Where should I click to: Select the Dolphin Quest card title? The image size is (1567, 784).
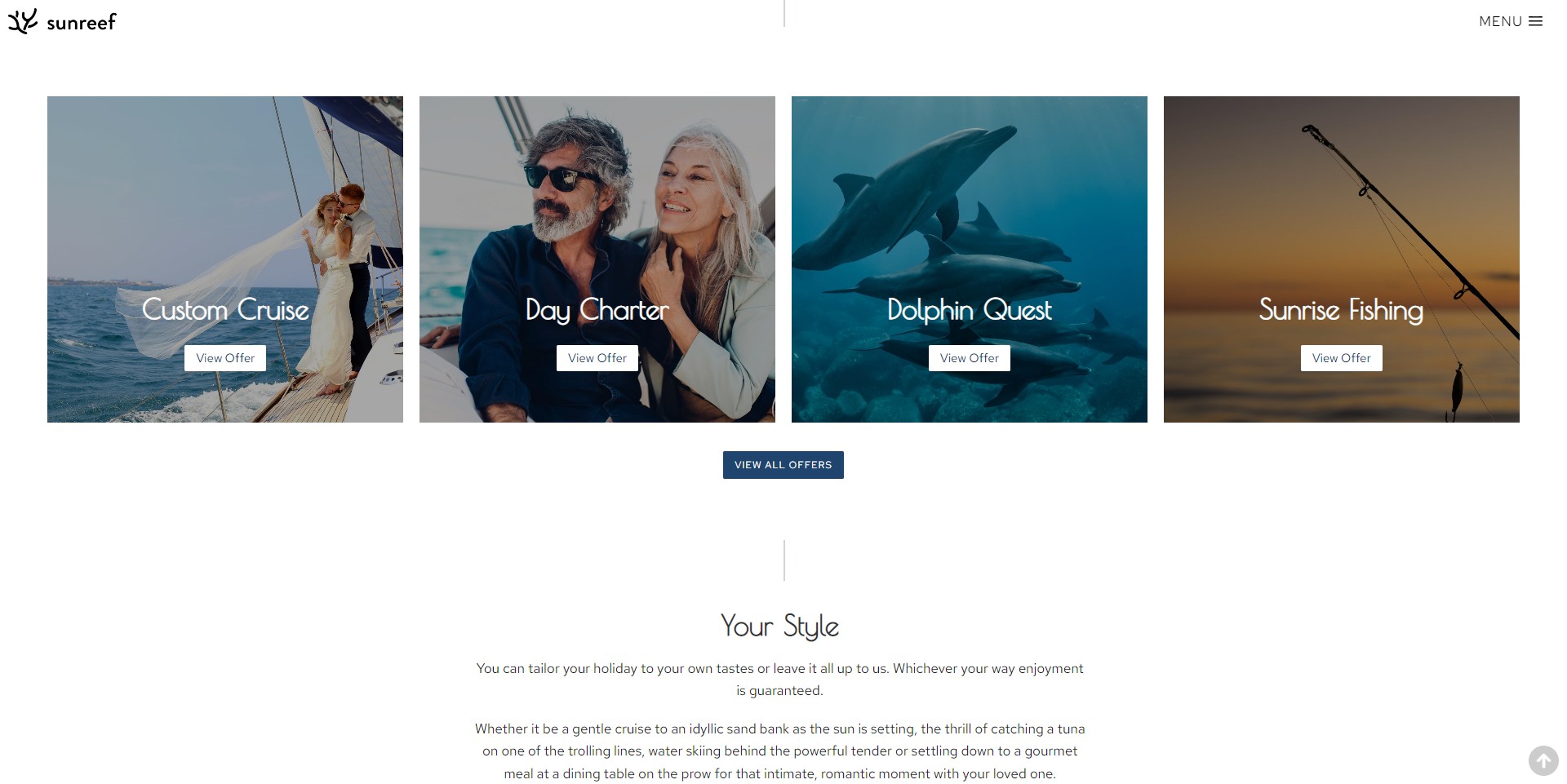(x=970, y=310)
